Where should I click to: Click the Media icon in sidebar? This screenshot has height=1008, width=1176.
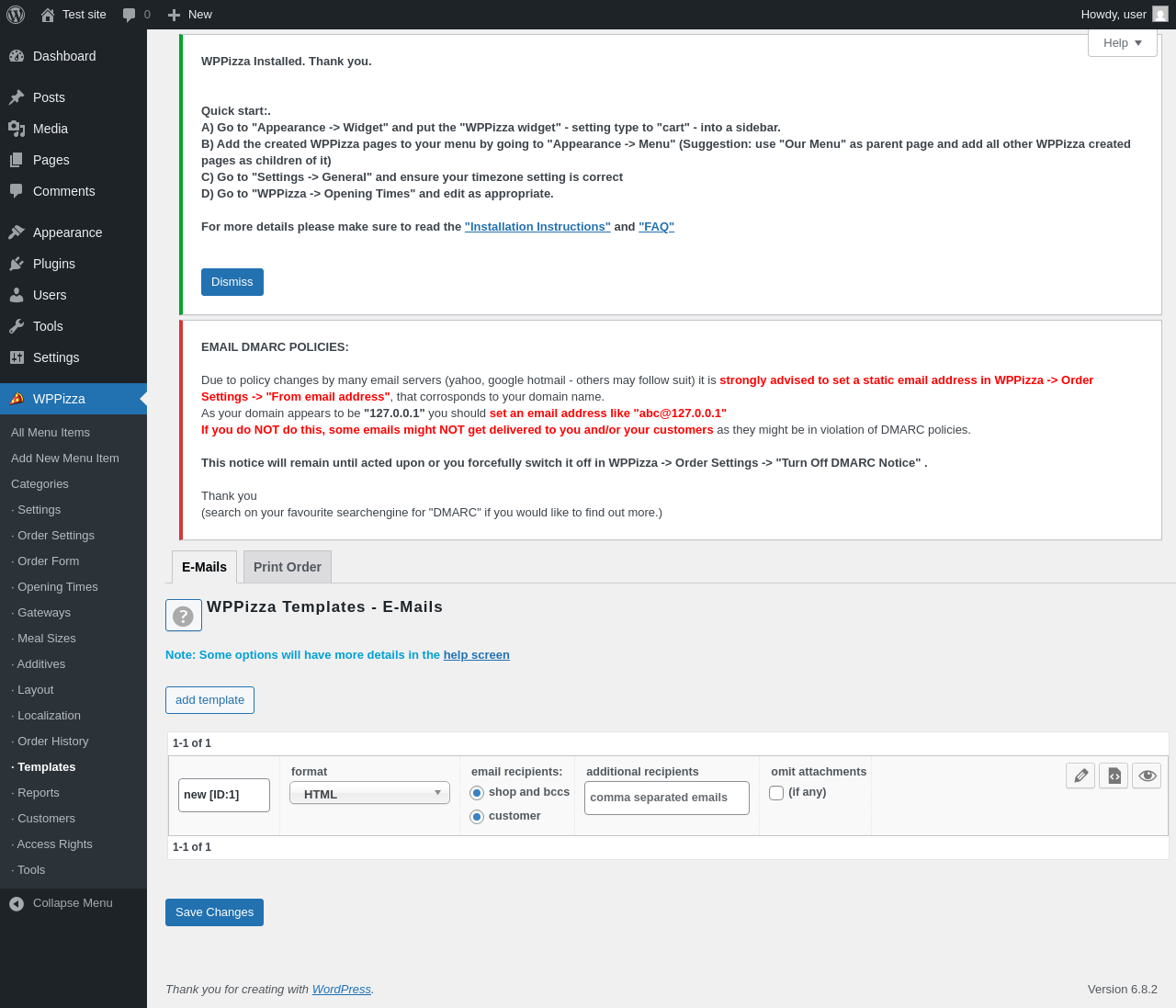(17, 129)
